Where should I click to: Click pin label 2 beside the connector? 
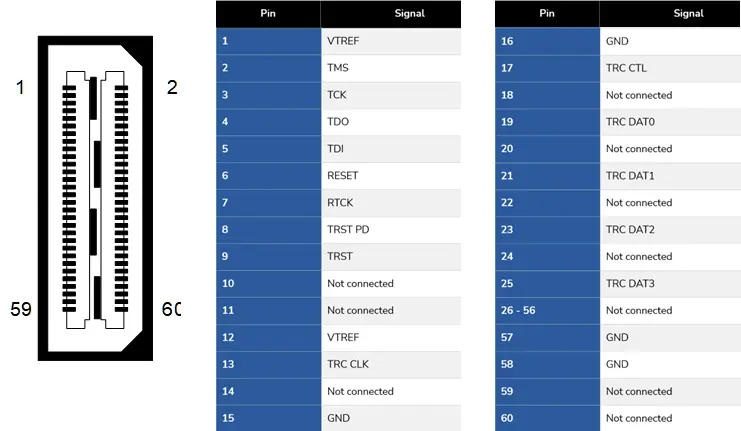point(172,88)
